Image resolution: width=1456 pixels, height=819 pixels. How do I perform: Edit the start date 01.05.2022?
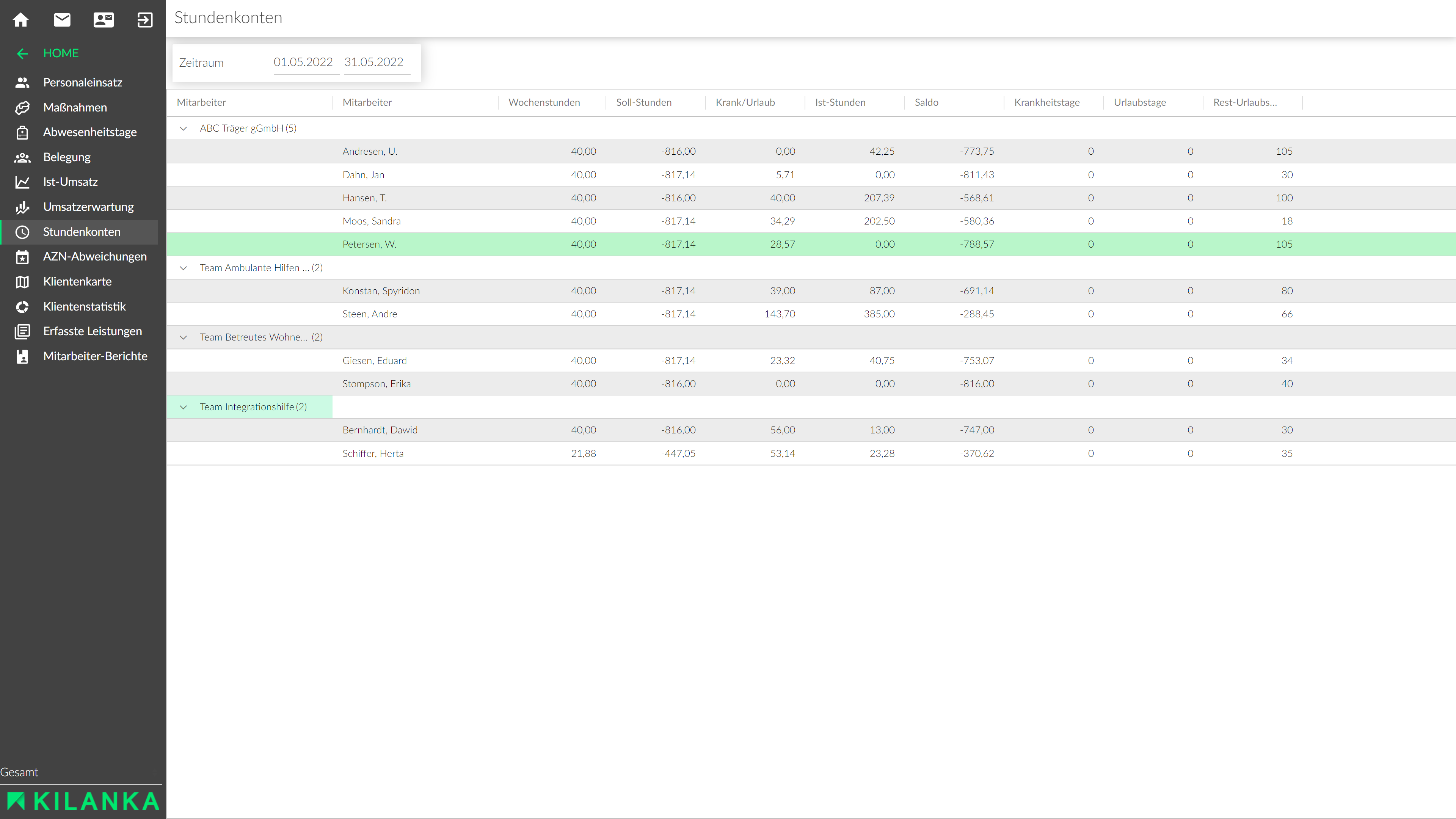(303, 62)
